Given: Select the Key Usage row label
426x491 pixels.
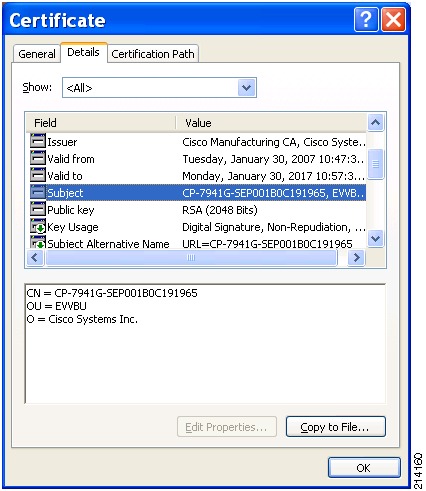Looking at the screenshot, I should click(x=73, y=227).
